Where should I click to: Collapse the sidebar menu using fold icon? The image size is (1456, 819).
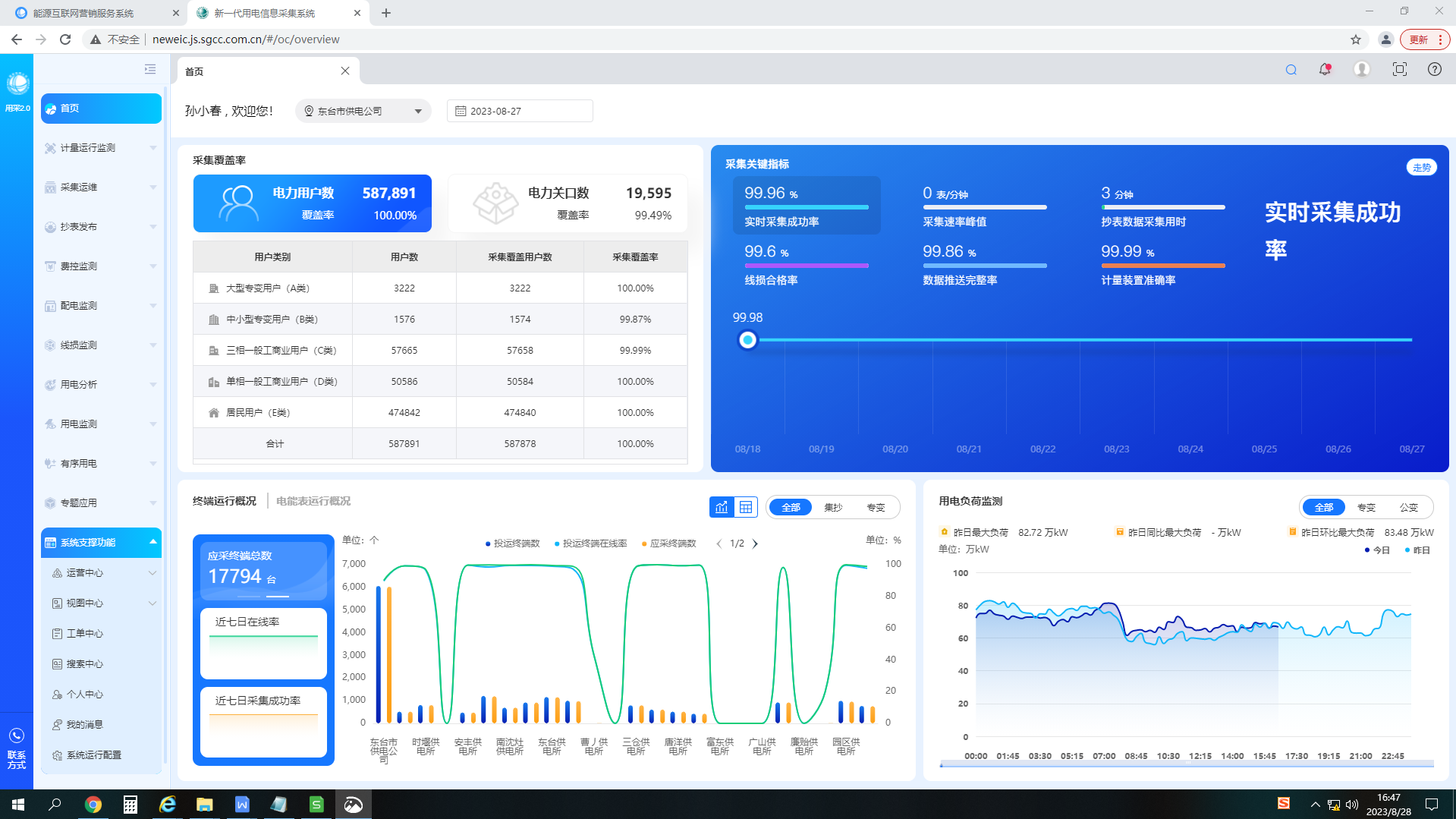150,70
